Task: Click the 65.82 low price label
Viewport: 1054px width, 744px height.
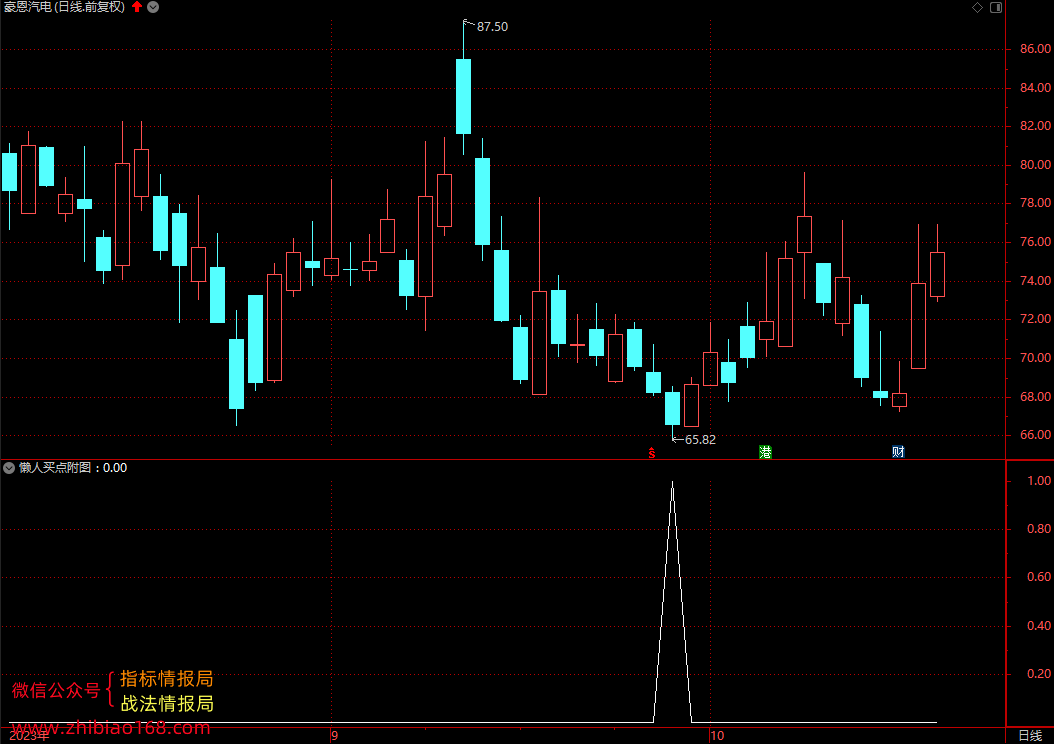Action: click(x=700, y=440)
